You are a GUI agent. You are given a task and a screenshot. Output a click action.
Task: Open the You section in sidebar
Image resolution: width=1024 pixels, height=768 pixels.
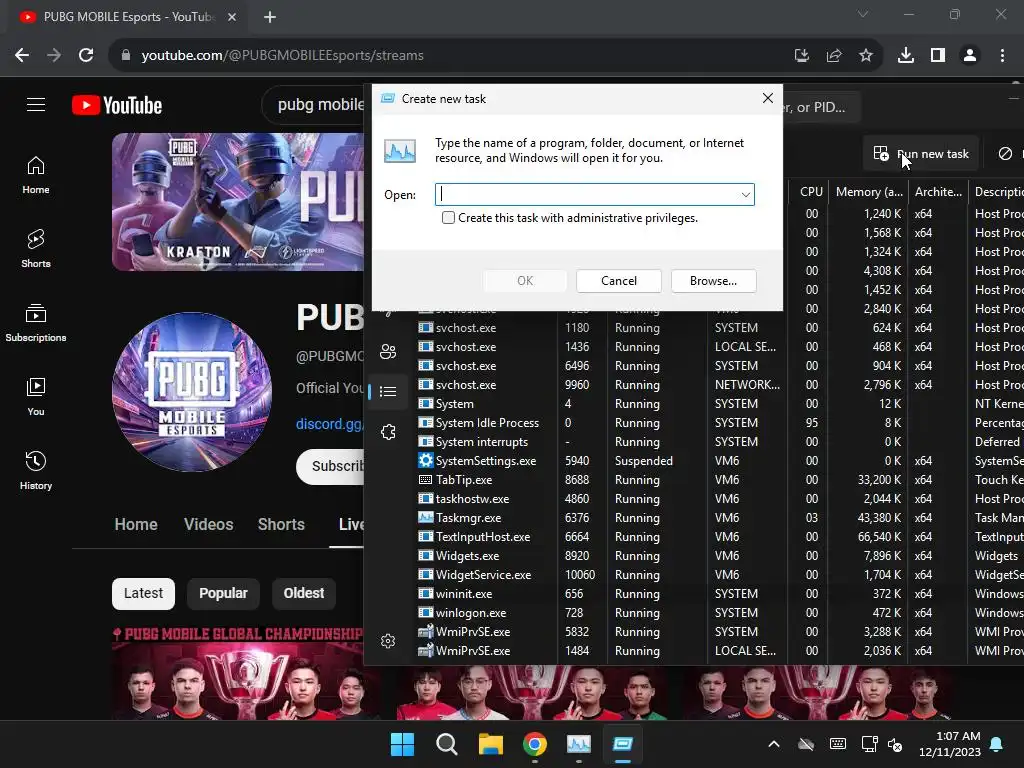click(x=36, y=396)
